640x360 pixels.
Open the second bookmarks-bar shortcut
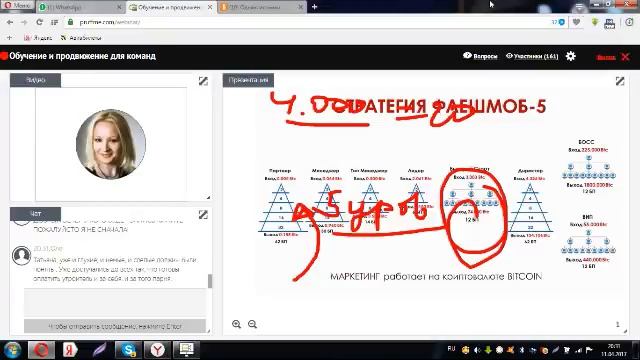point(81,38)
